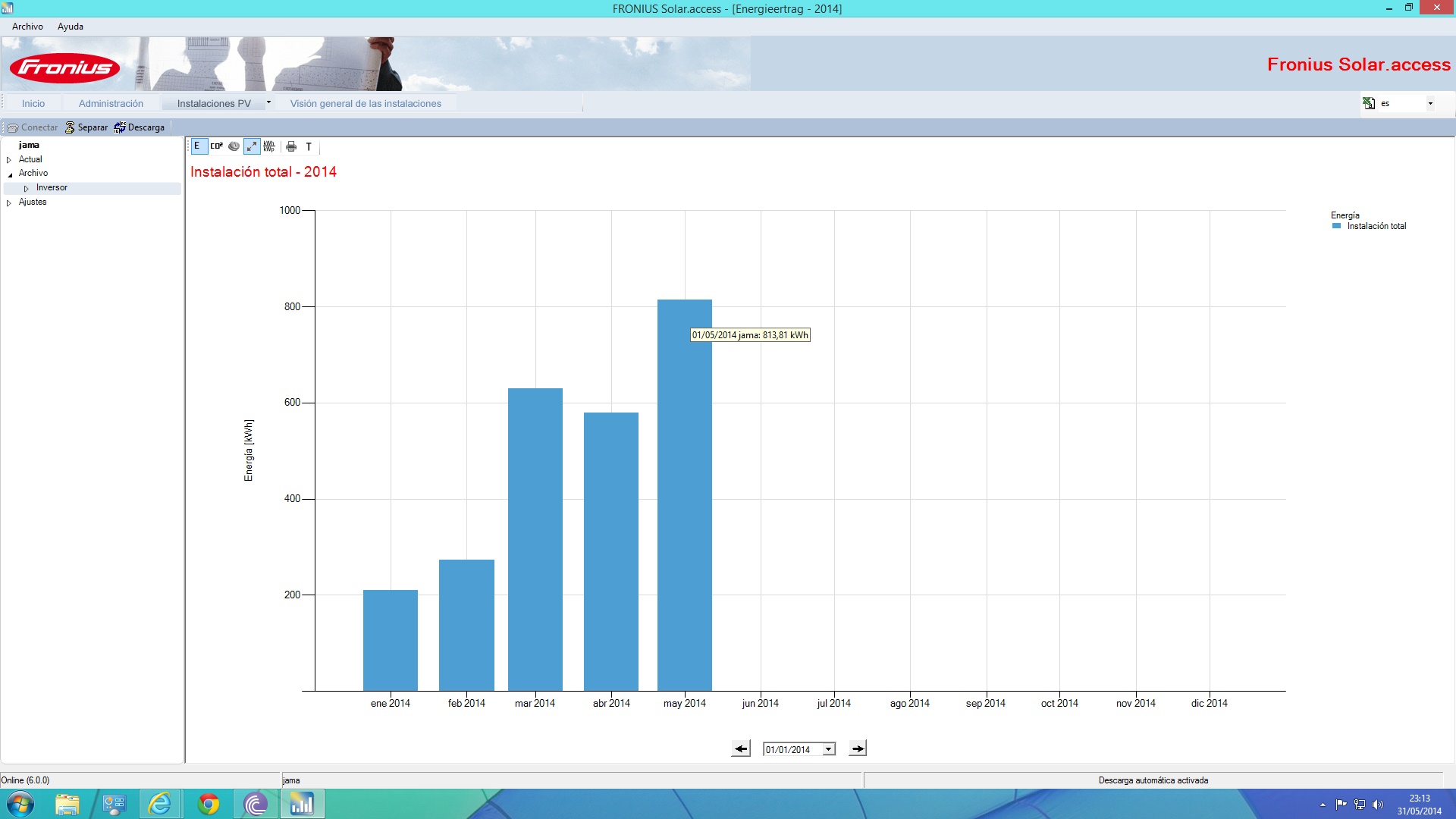This screenshot has height=819, width=1456.
Task: Open the Inicio tab
Action: [33, 103]
